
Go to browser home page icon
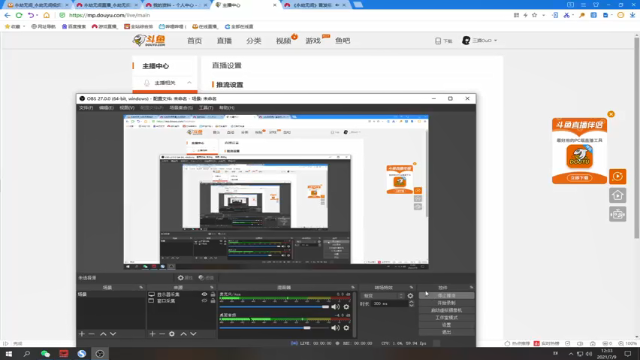point(47,15)
